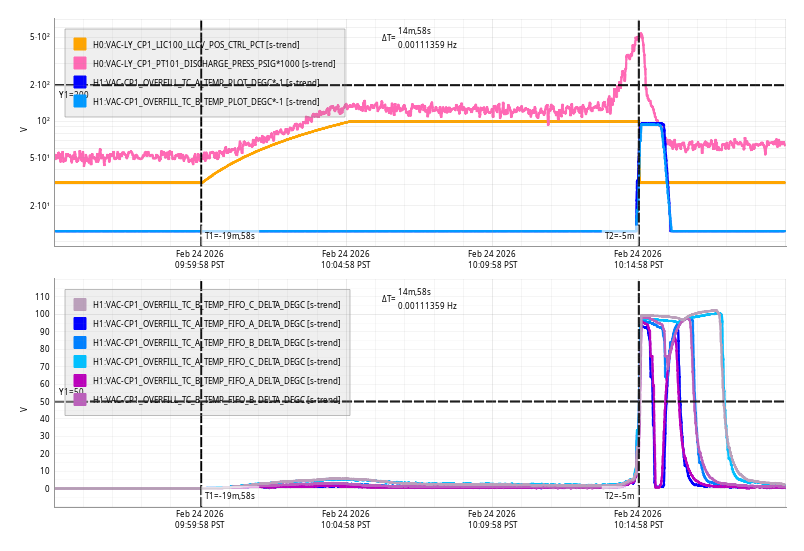Screen dimensions: 804x551
Task: Click the dark blue TC_A_TEMP_PLOT_DEGC legend swatch
Action: pyautogui.click(x=80, y=82)
